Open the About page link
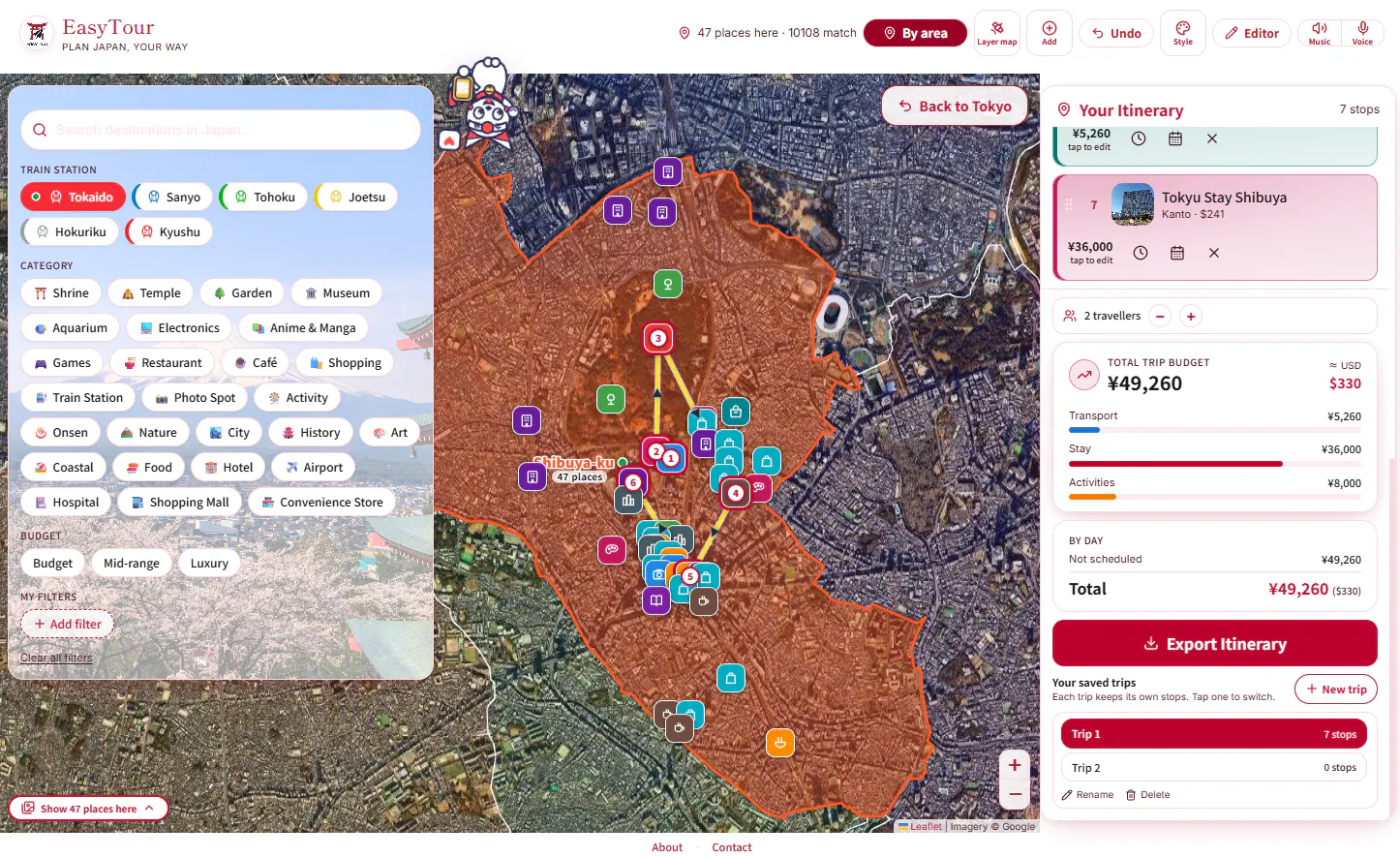 667,847
